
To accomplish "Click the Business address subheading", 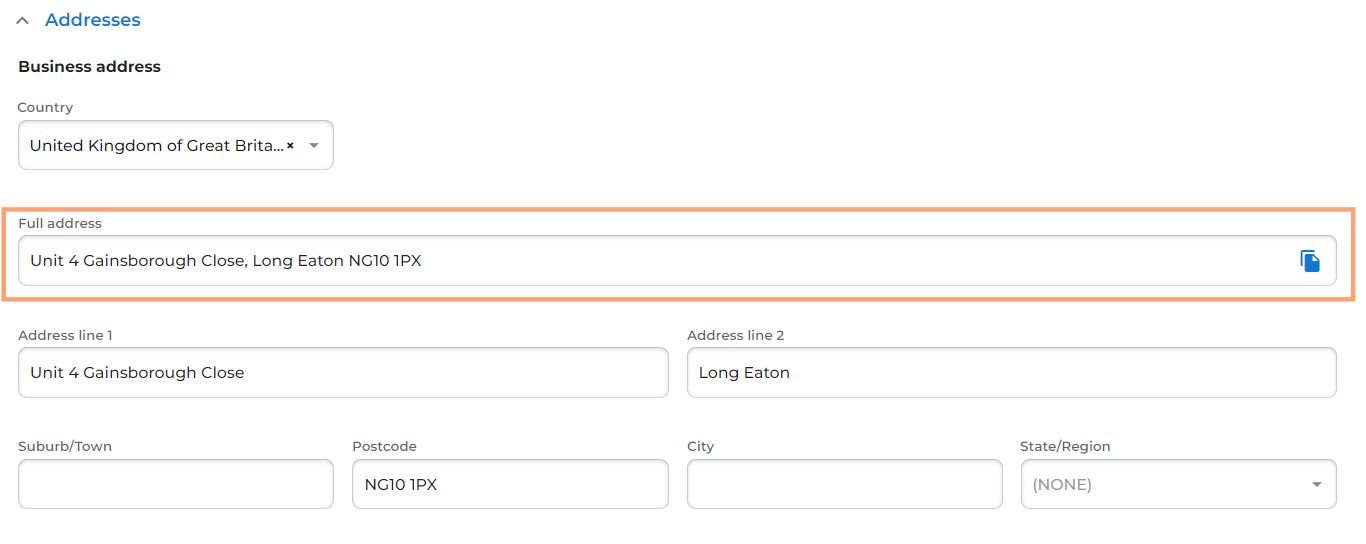I will [x=89, y=67].
